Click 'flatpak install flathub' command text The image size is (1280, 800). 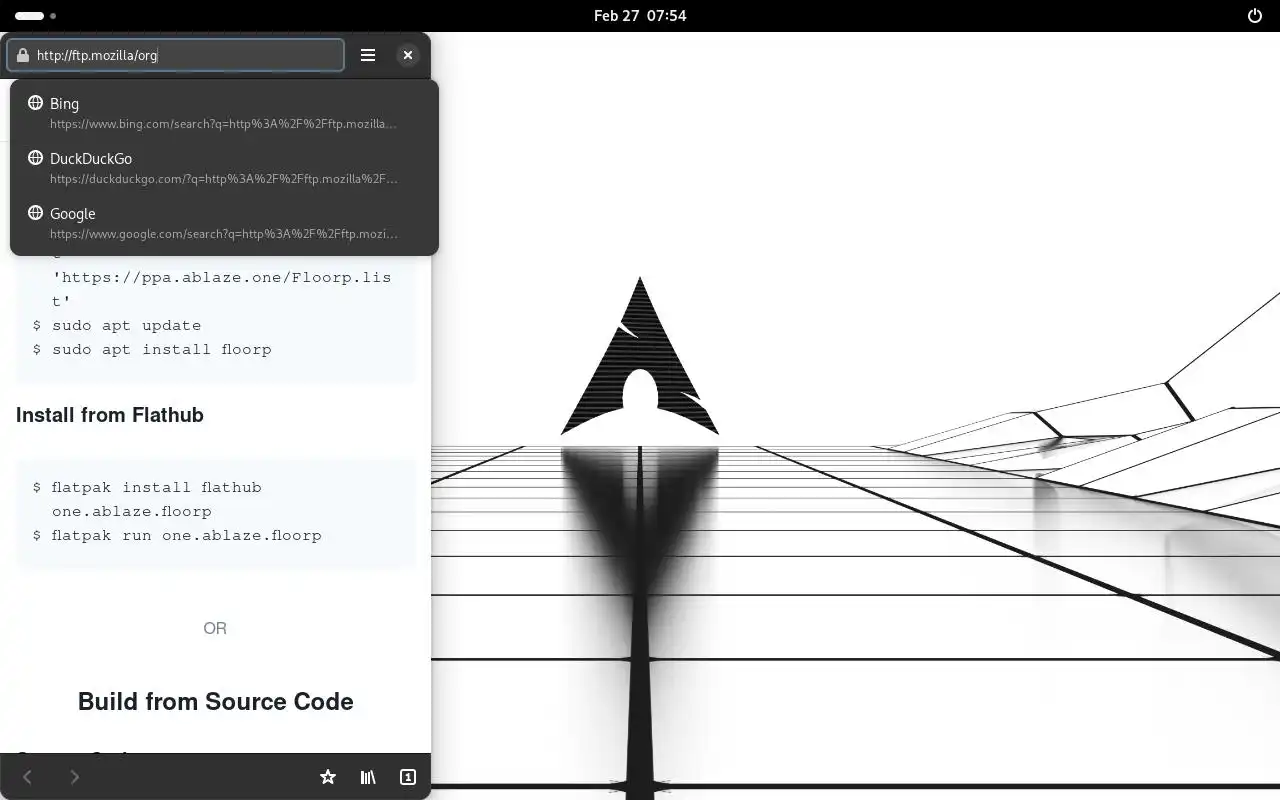(x=157, y=487)
